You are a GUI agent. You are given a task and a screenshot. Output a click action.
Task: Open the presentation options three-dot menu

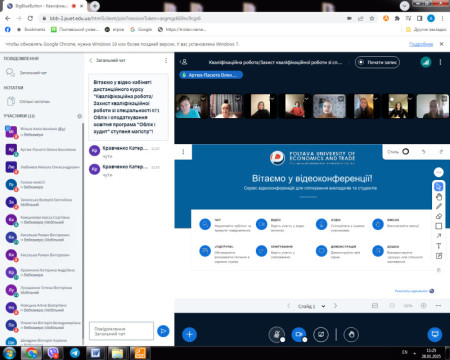(x=183, y=152)
